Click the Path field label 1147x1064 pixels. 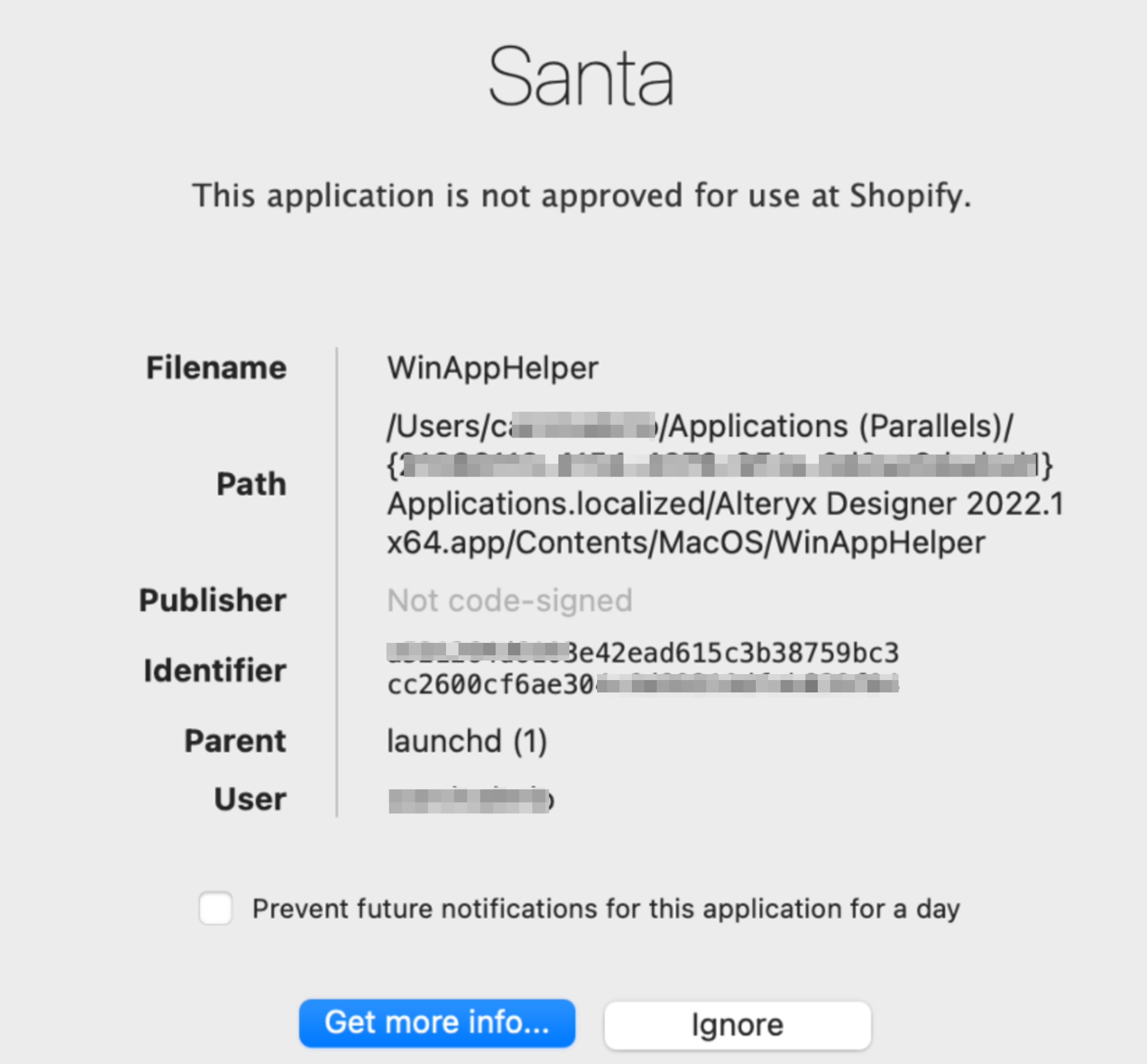[x=251, y=484]
